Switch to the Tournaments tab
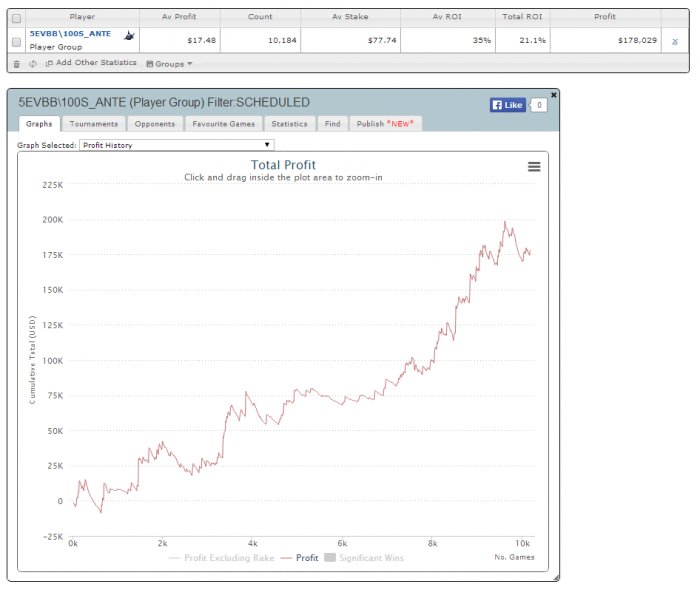 point(94,124)
